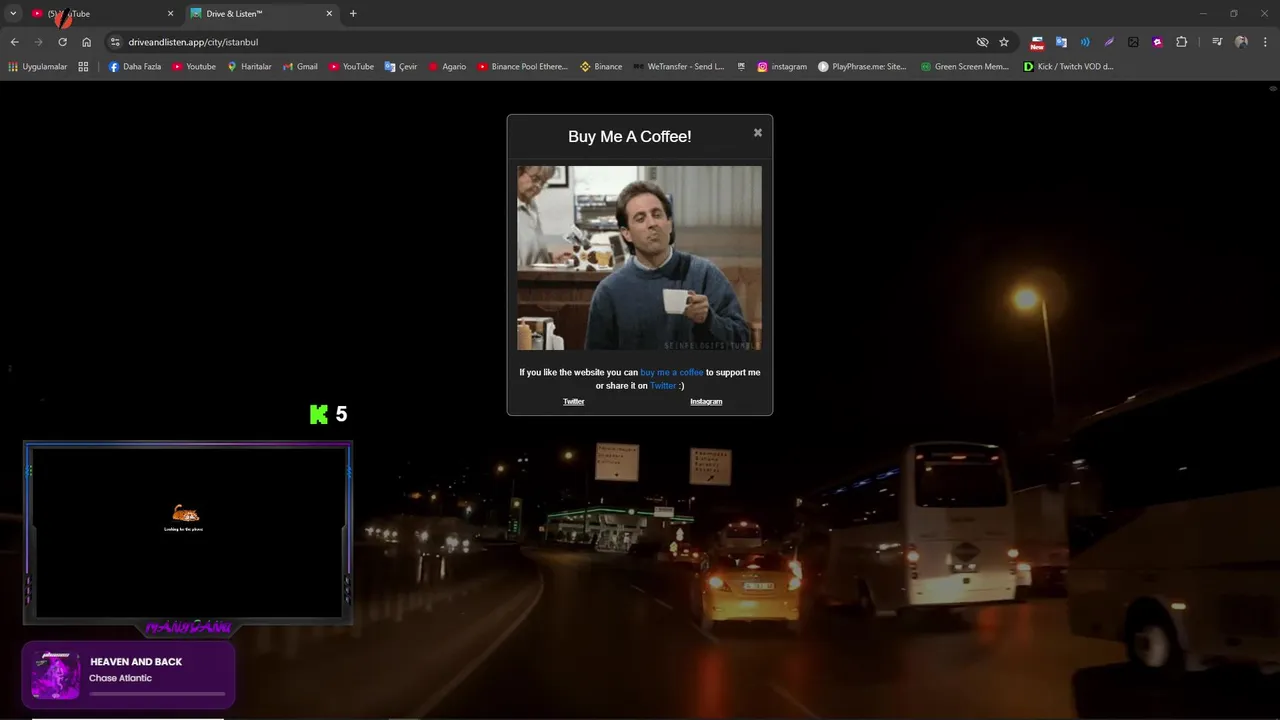Screen dimensions: 1280x720
Task: Open the Uygulamalar apps shortcut
Action: pos(38,67)
